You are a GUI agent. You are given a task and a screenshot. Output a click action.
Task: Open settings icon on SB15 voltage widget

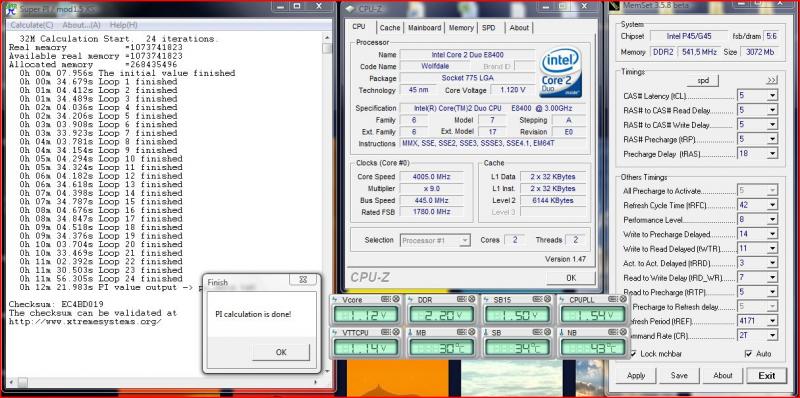[x=537, y=299]
